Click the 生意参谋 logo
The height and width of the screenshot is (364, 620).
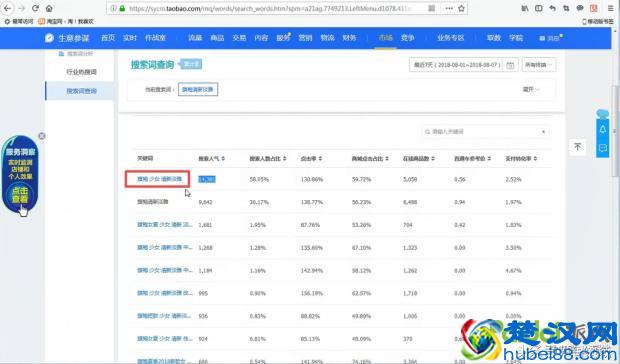(x=67, y=38)
